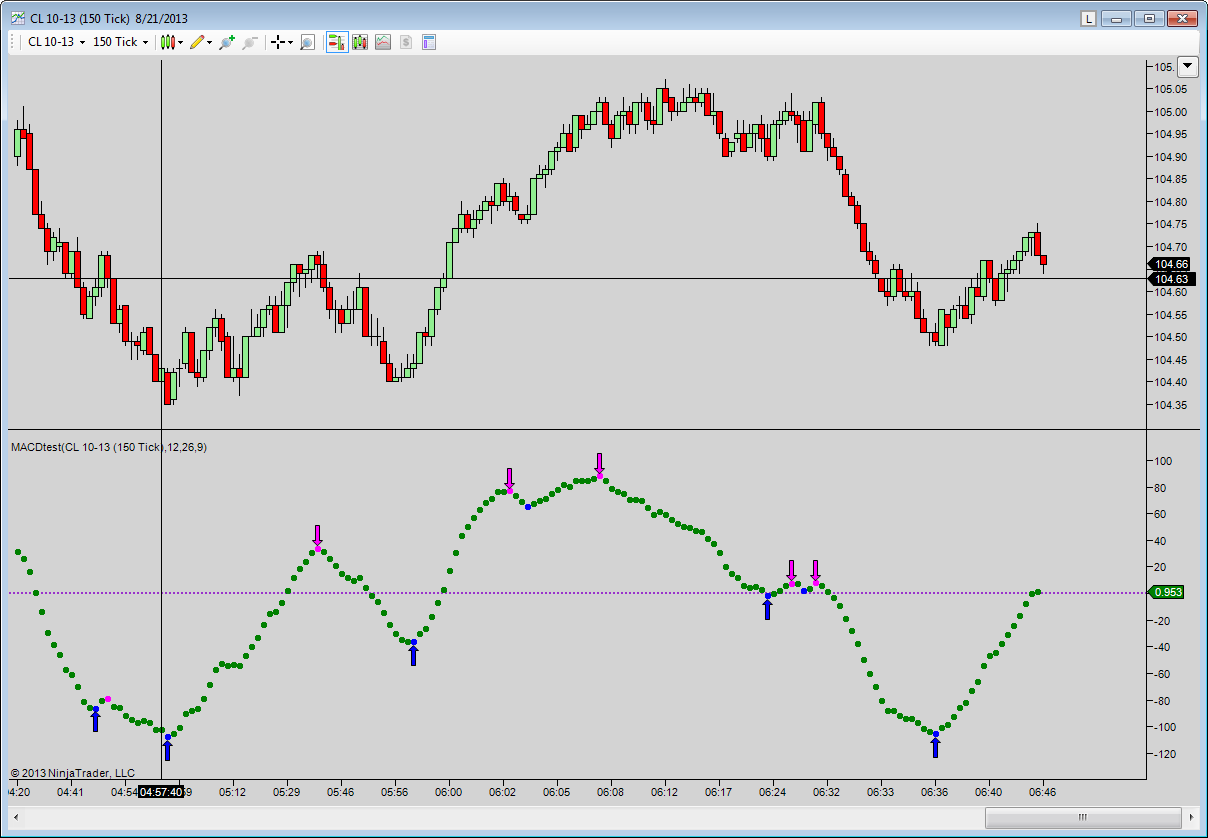1208x838 pixels.
Task: Open the Indicators chart icon
Action: pyautogui.click(x=383, y=42)
